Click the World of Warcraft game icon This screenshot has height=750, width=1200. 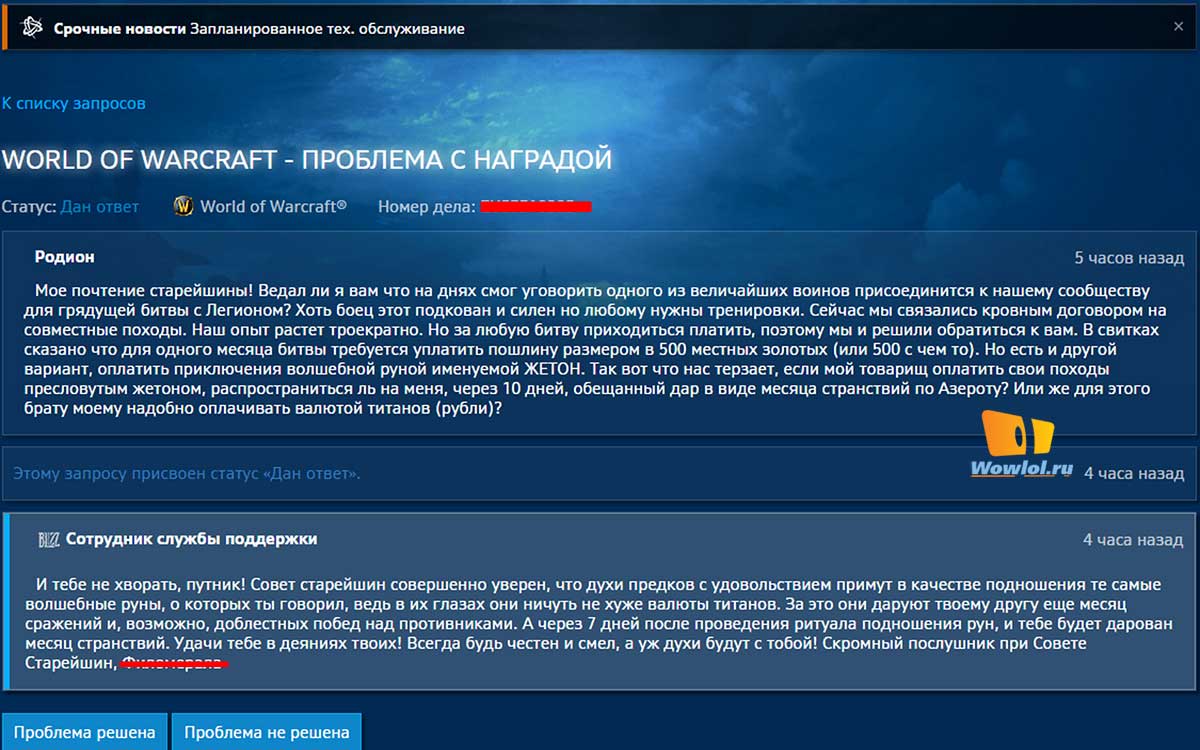point(183,206)
